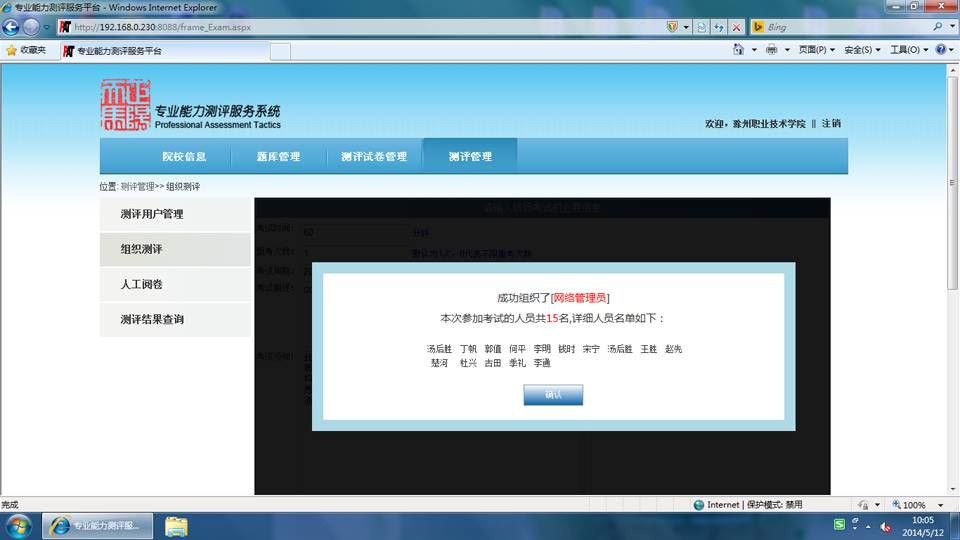Select 组织测评 in the sidebar
Screen dimensions: 960x540
tap(175, 249)
